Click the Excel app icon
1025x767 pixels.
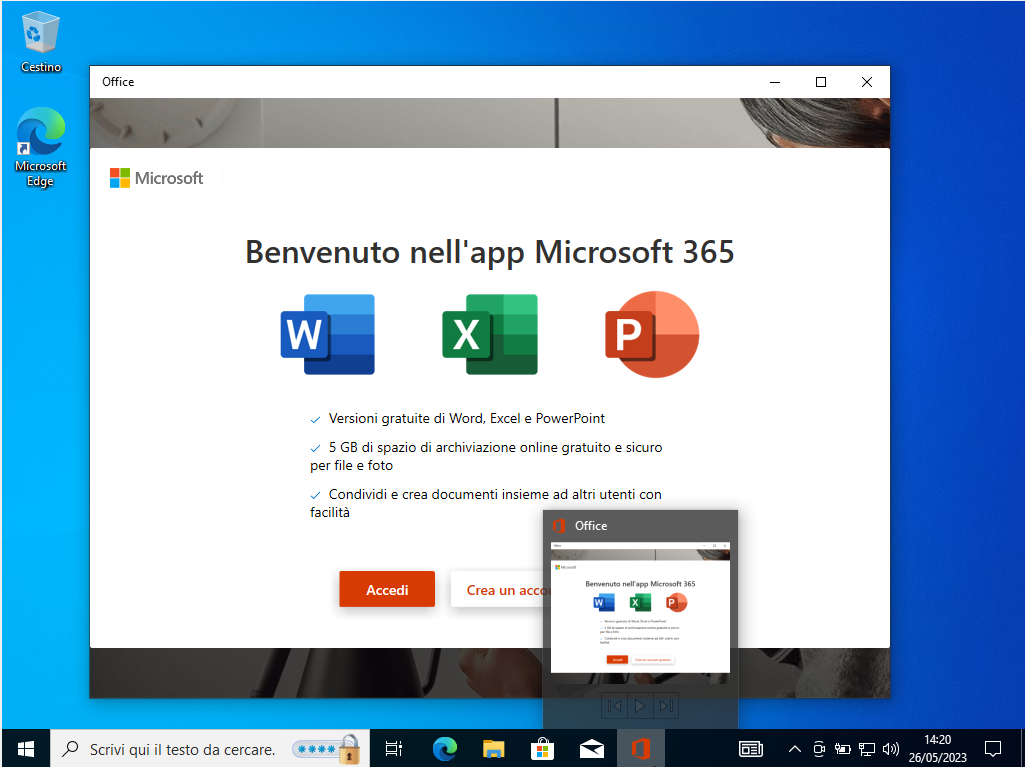point(490,334)
